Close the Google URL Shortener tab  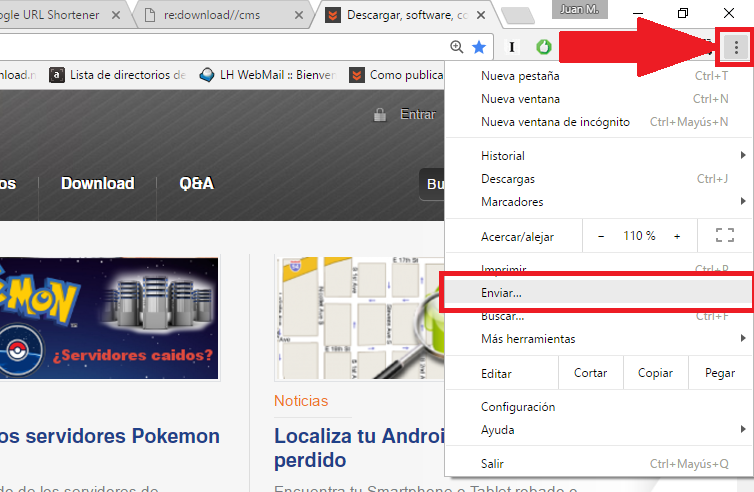point(116,15)
